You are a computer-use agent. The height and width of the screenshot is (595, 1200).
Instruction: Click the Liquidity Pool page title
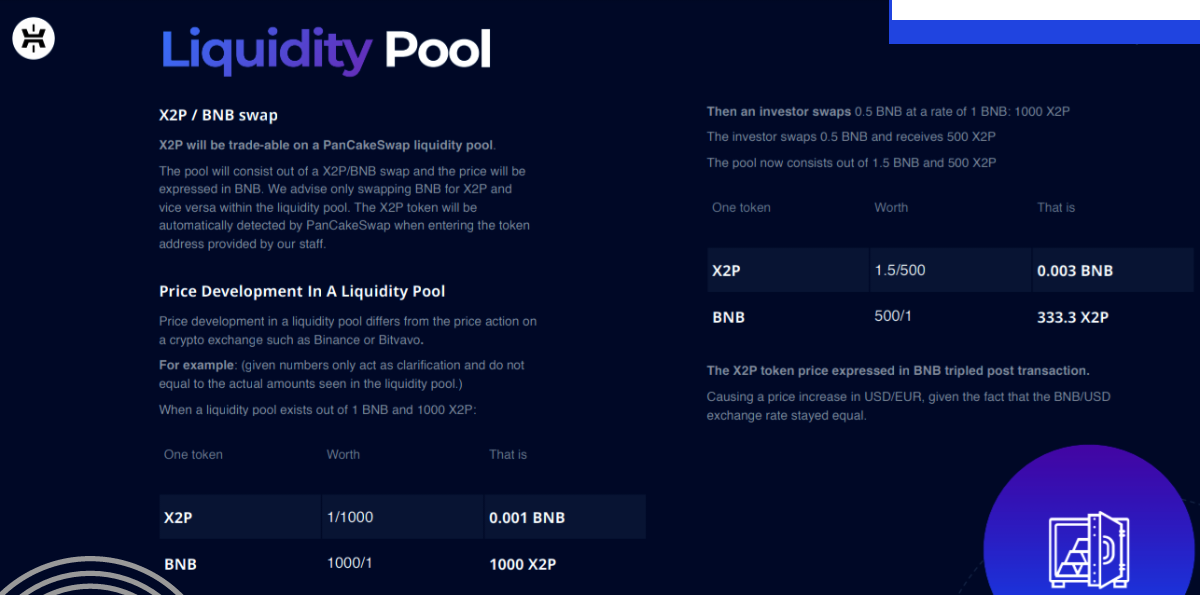click(x=326, y=50)
